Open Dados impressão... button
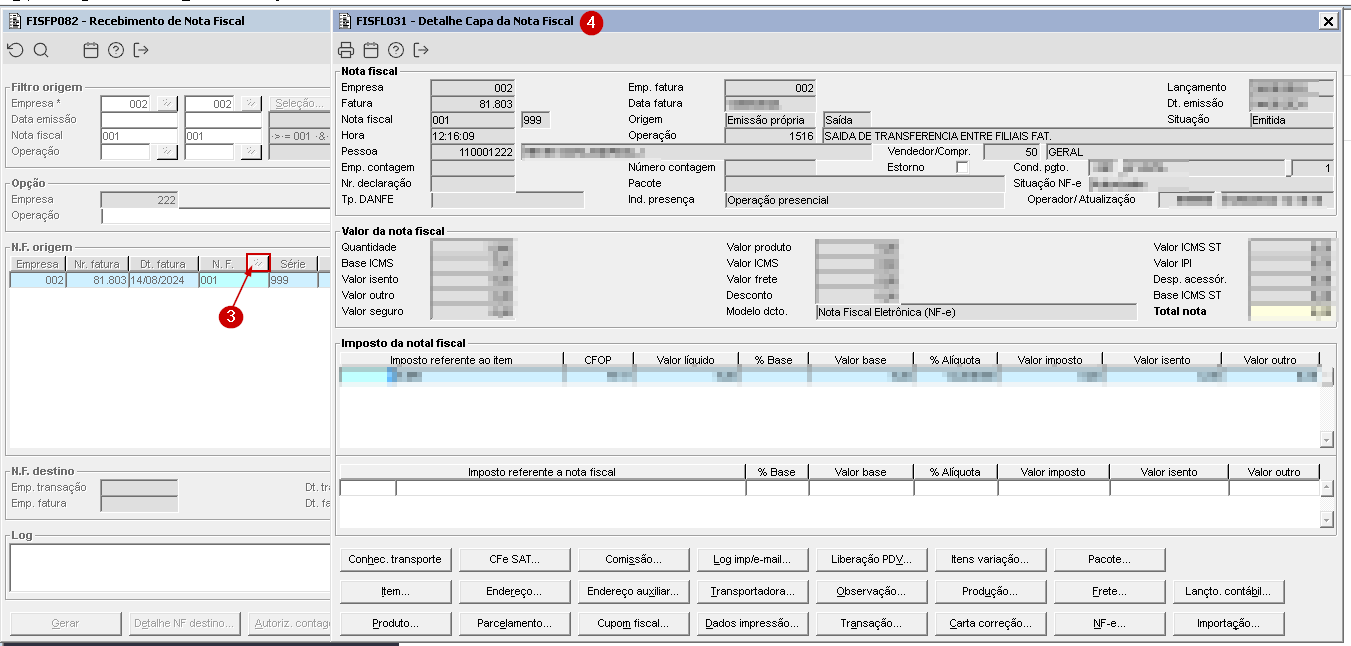Screen dimensions: 1351x646 point(752,623)
